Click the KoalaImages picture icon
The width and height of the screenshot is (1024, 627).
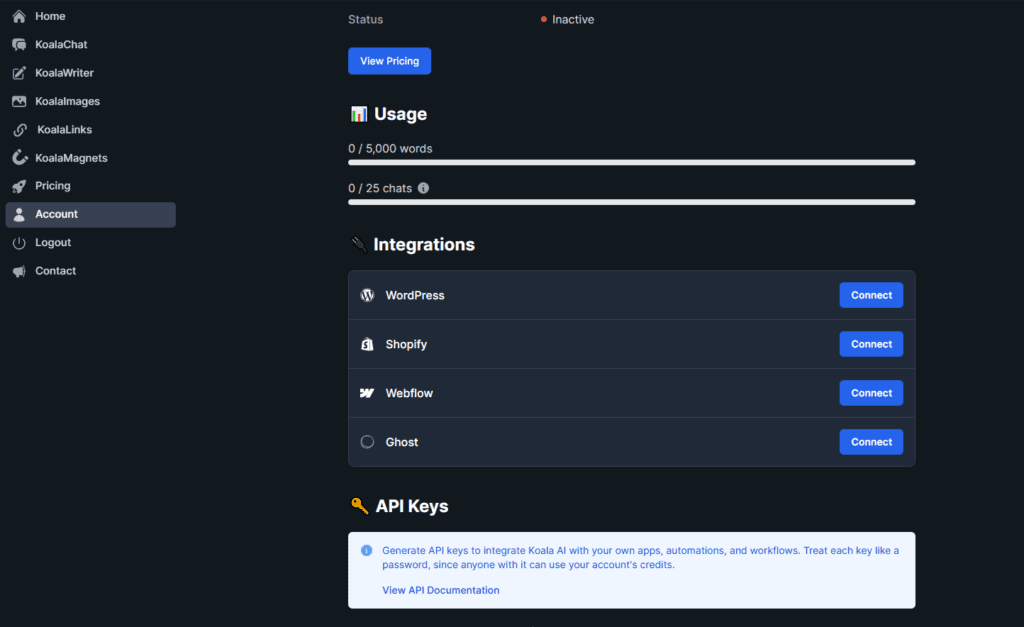[x=19, y=101]
